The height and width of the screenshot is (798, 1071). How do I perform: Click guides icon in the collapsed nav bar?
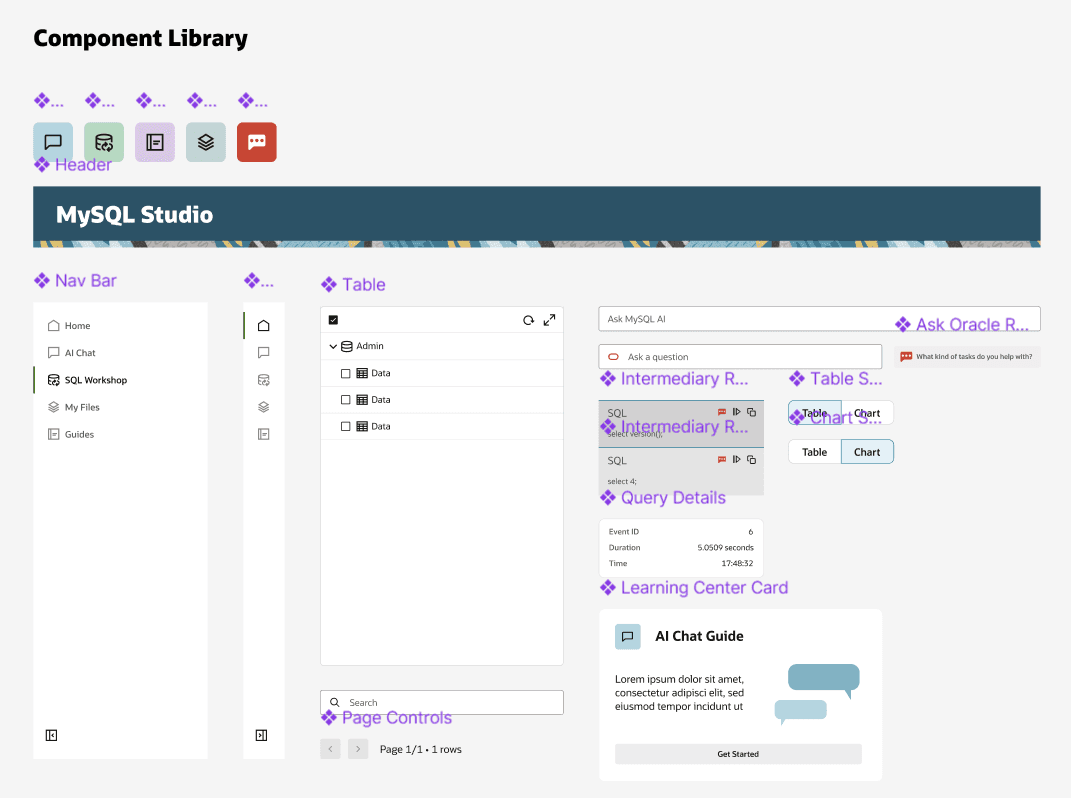click(264, 435)
